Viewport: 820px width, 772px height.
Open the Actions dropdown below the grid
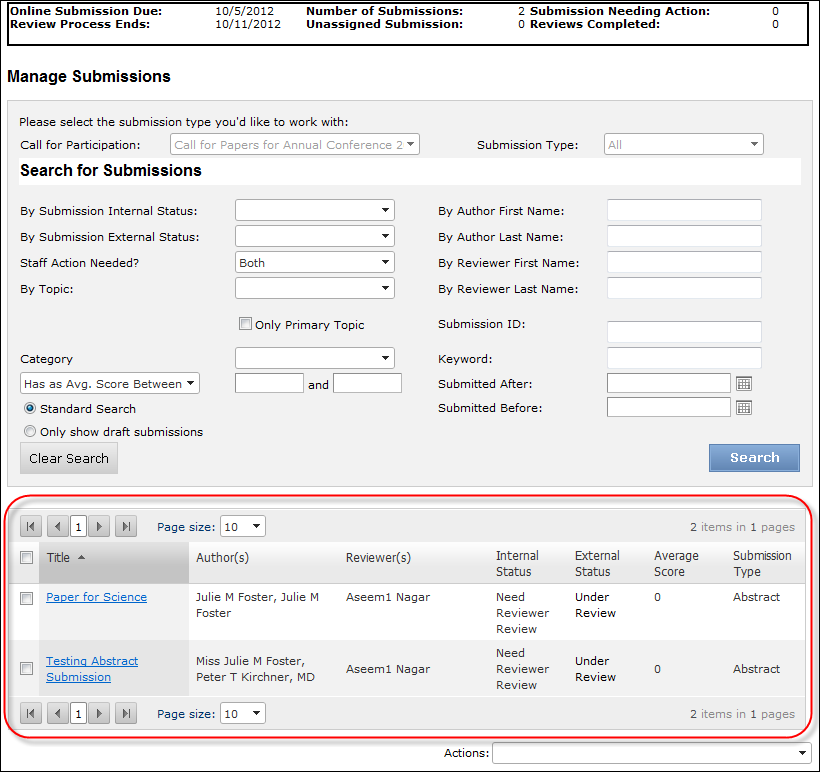[651, 753]
